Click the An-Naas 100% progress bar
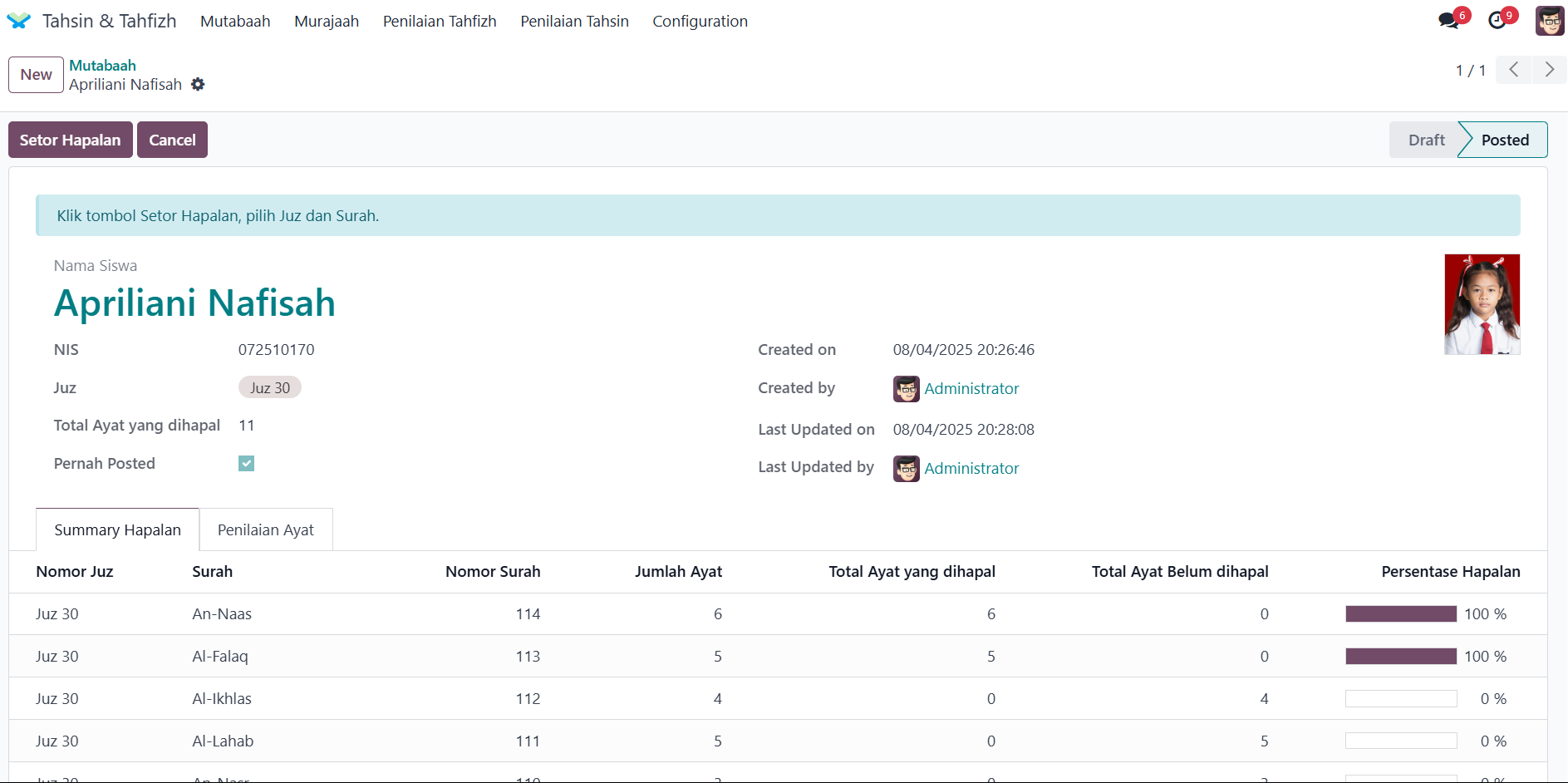This screenshot has height=783, width=1568. (1401, 613)
